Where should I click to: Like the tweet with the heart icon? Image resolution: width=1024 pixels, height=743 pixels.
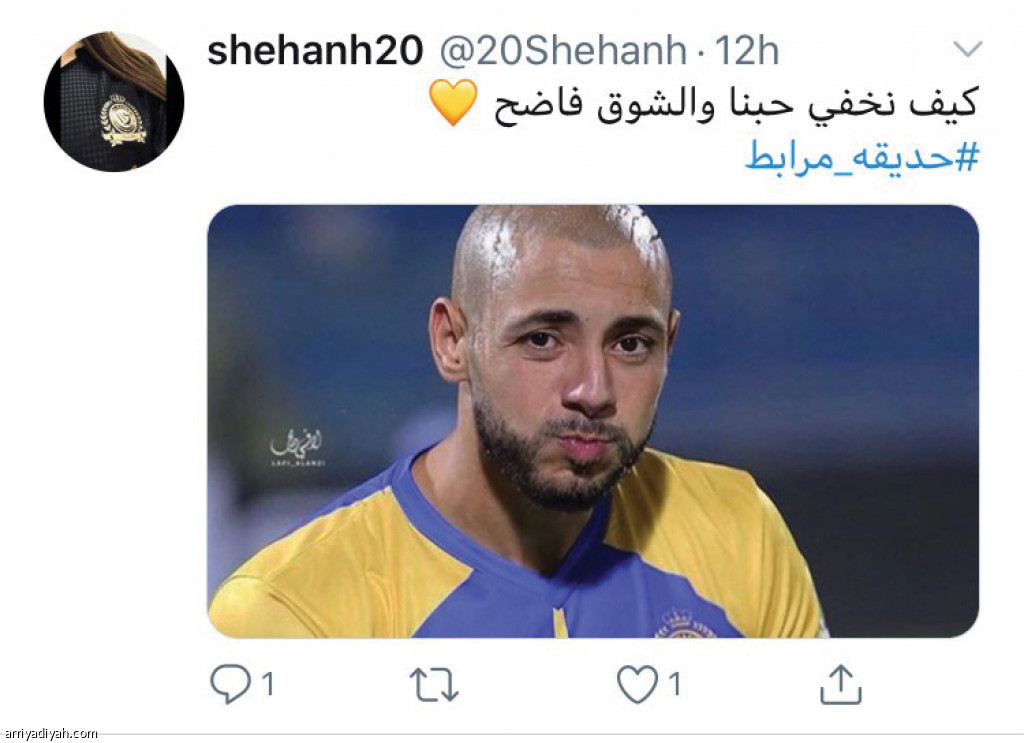[x=637, y=684]
